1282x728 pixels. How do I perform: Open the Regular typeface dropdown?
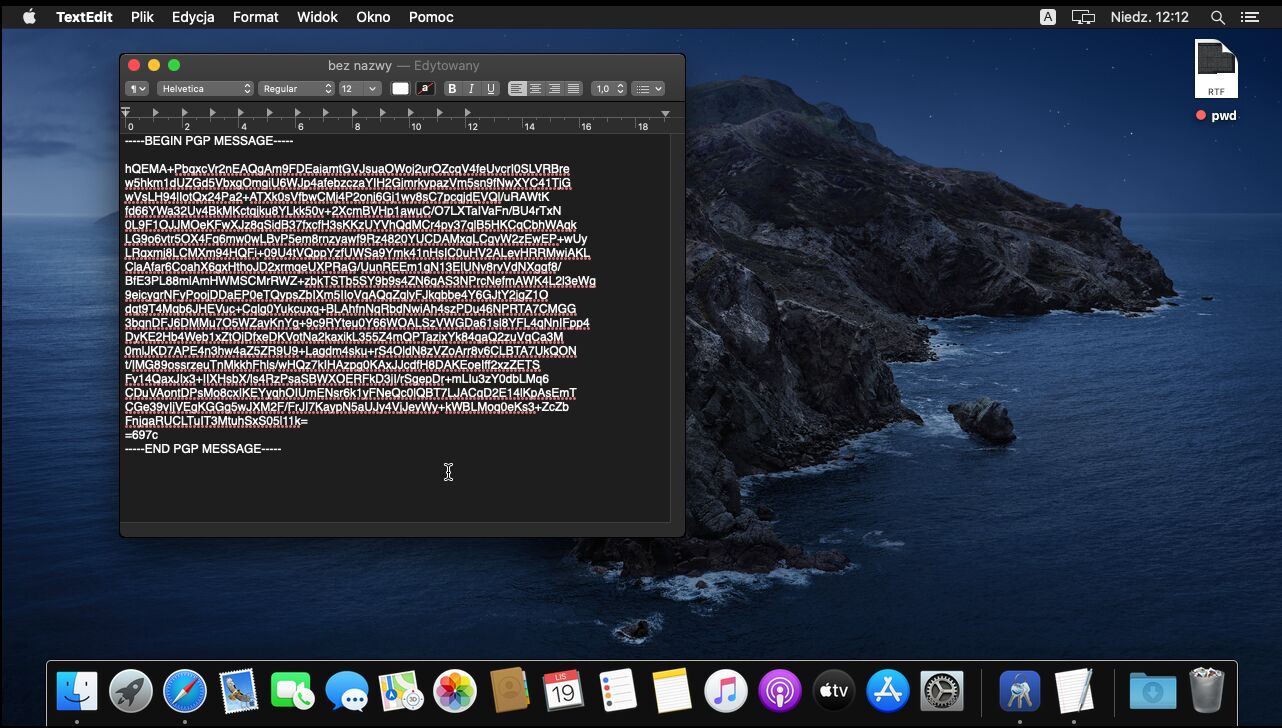pos(297,89)
